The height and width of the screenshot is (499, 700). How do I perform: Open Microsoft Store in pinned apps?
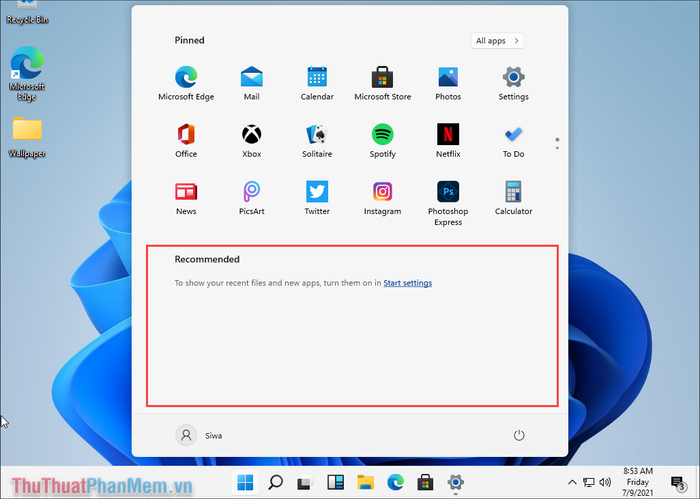382,78
